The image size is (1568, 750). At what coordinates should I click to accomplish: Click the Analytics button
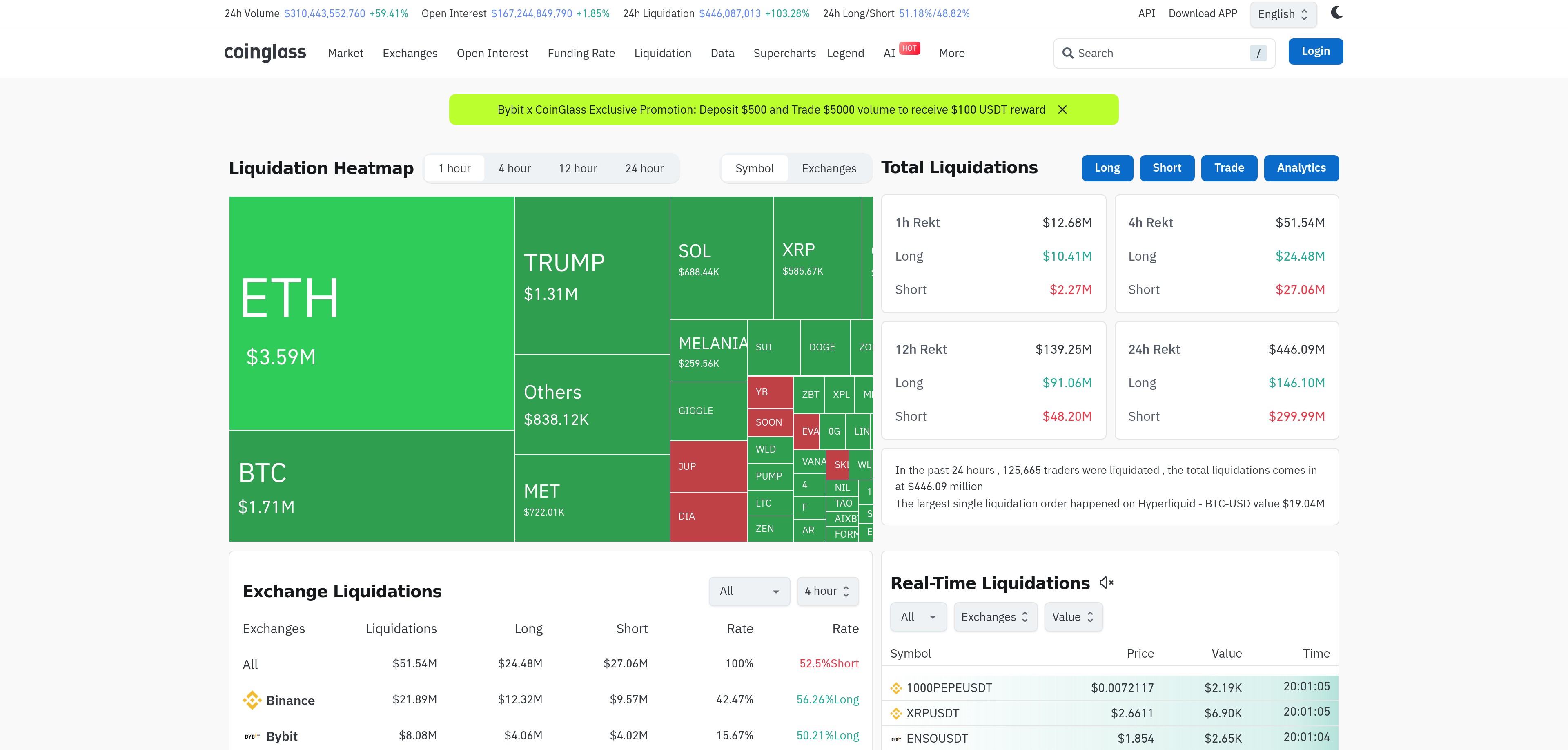(1301, 168)
